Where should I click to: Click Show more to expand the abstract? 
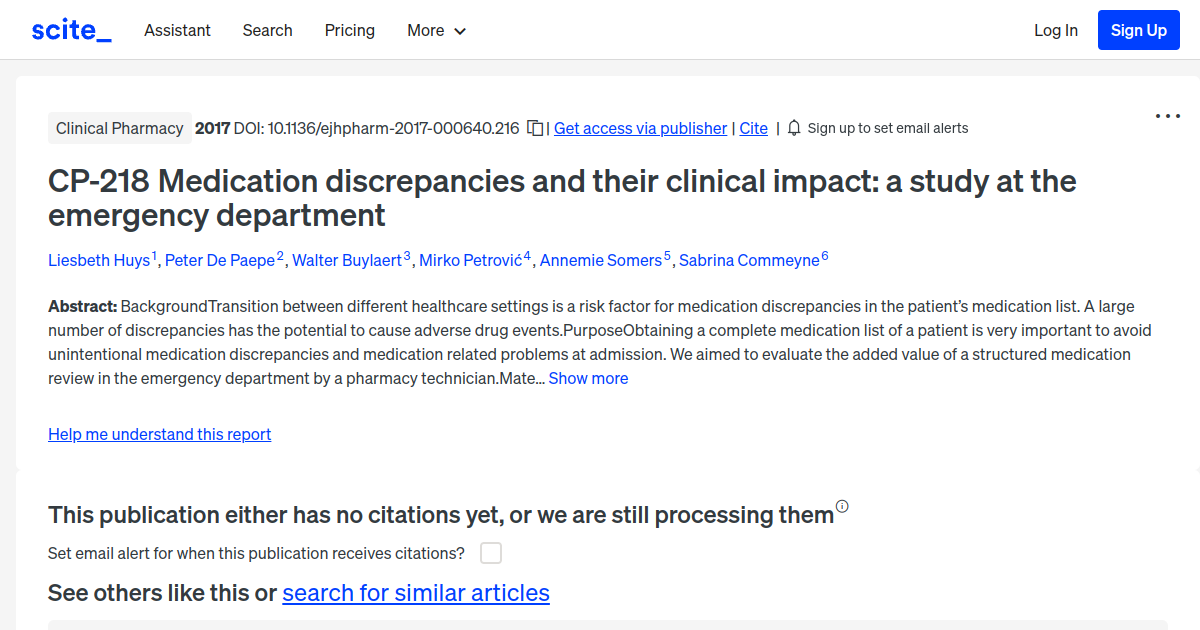[588, 378]
